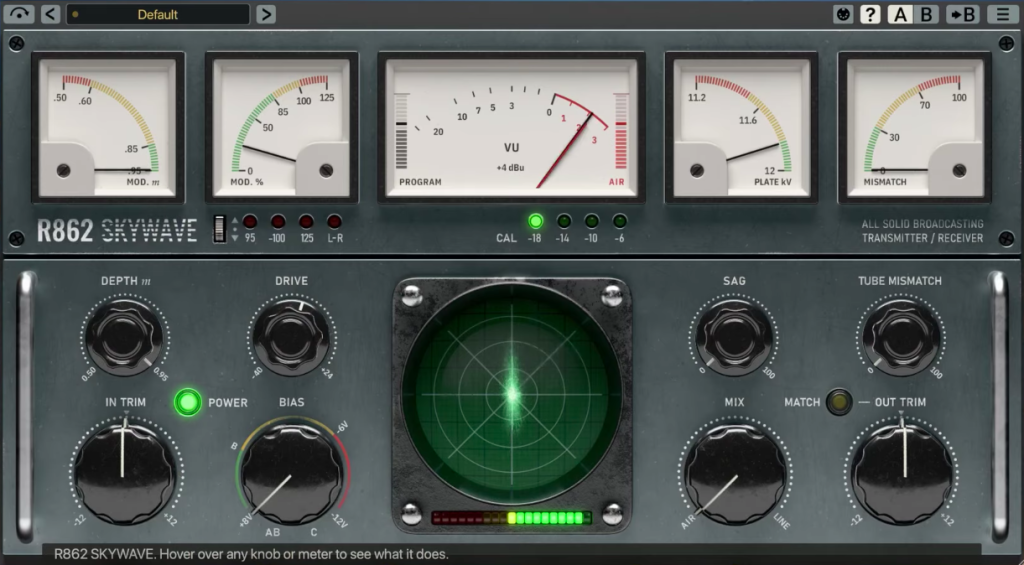Click the green radar oscilloscope display

point(512,394)
